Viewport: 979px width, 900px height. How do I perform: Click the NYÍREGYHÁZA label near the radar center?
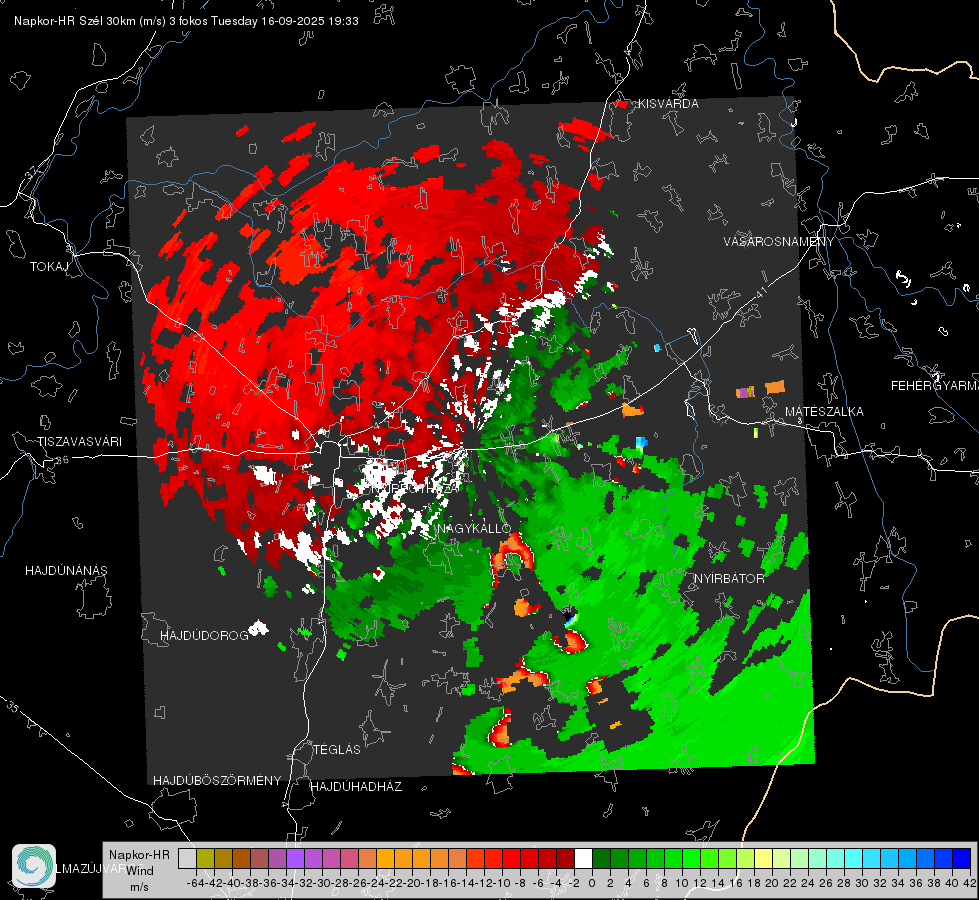[x=413, y=488]
